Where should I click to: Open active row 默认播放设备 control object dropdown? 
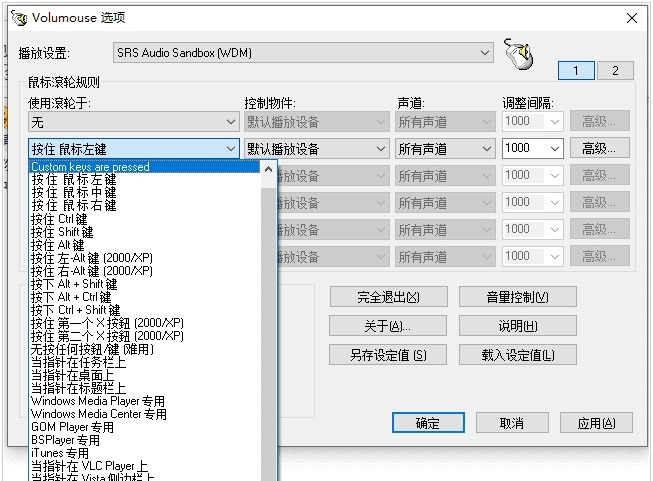click(317, 149)
